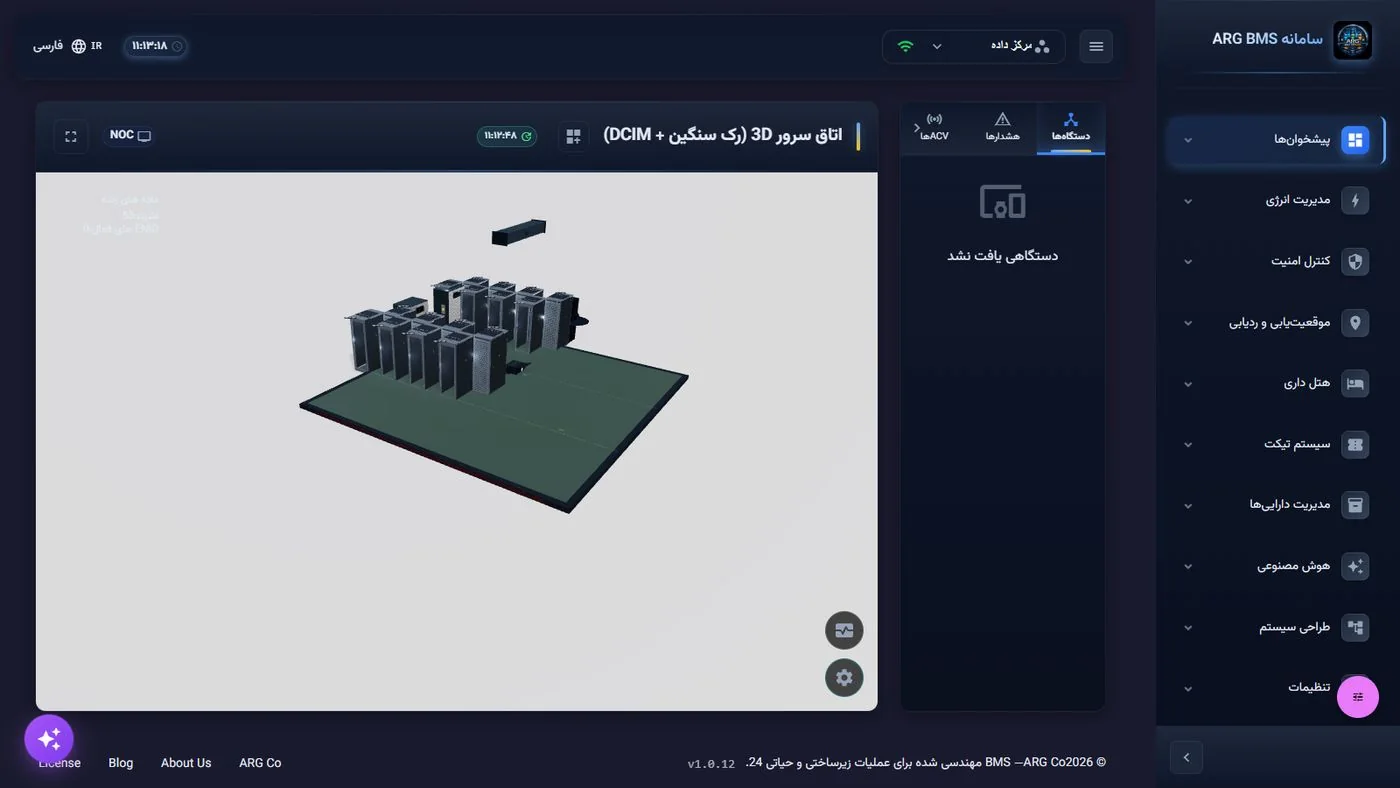The width and height of the screenshot is (1400, 788).
Task: Click the دستگاهی یافت نشد empty message
Action: (x=1003, y=256)
